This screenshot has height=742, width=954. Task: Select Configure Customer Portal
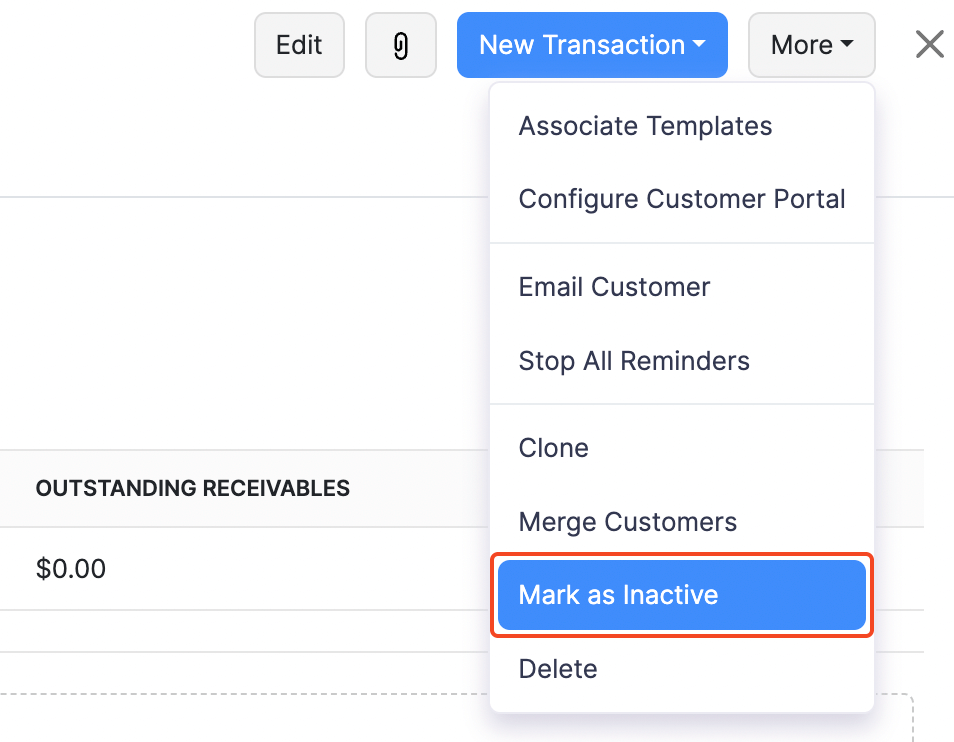pos(682,198)
